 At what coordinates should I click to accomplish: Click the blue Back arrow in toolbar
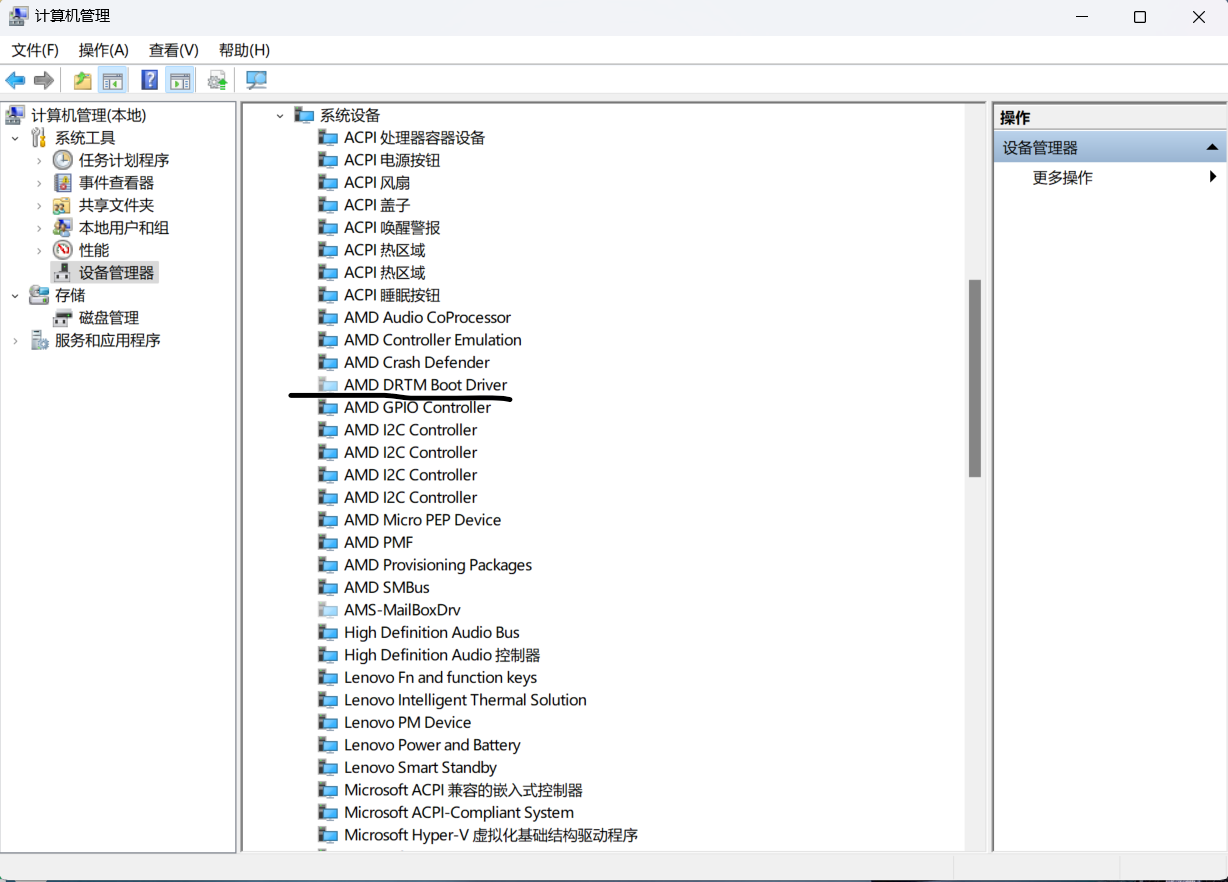tap(15, 81)
